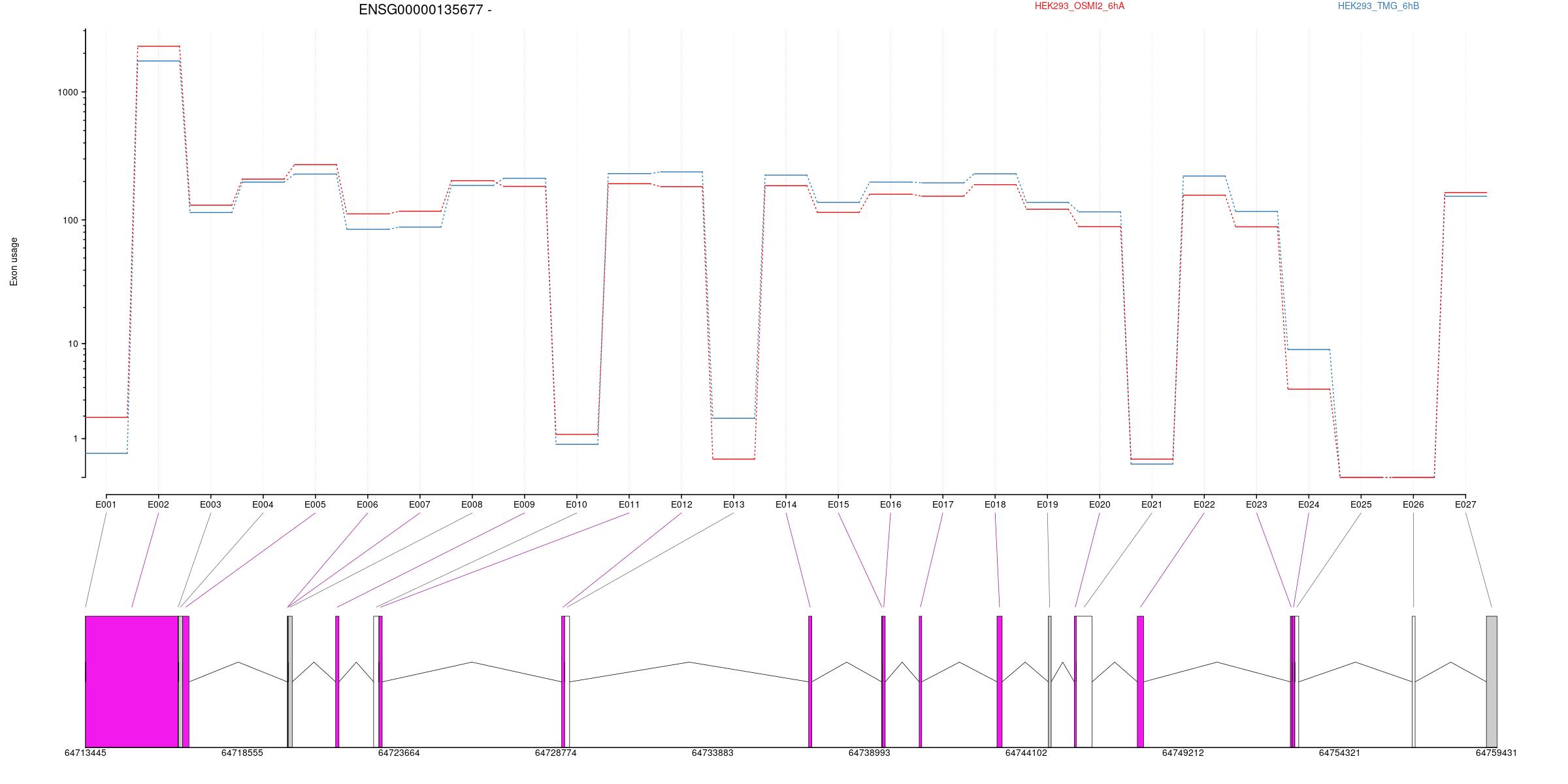Select exon label E011

(629, 504)
